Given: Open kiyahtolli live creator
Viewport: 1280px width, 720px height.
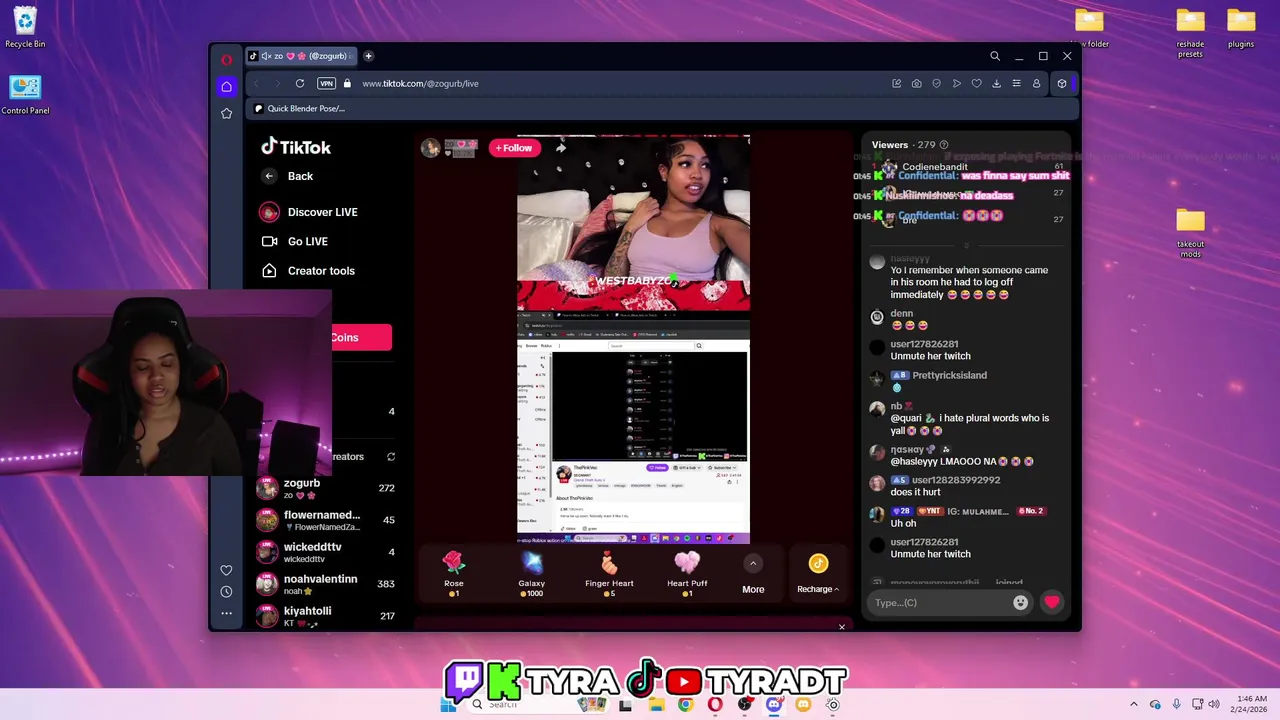Looking at the screenshot, I should (x=326, y=616).
